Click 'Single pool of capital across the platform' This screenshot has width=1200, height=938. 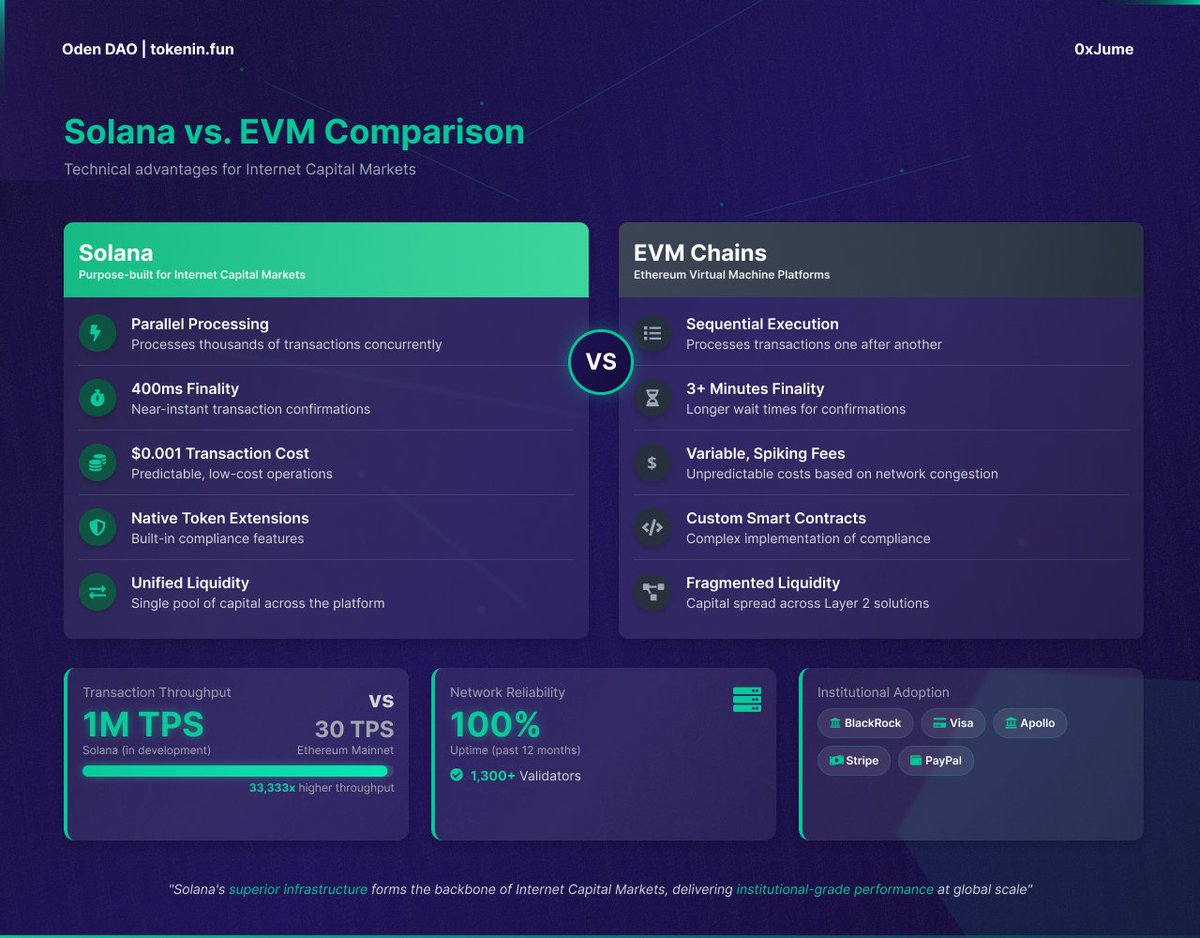258,604
